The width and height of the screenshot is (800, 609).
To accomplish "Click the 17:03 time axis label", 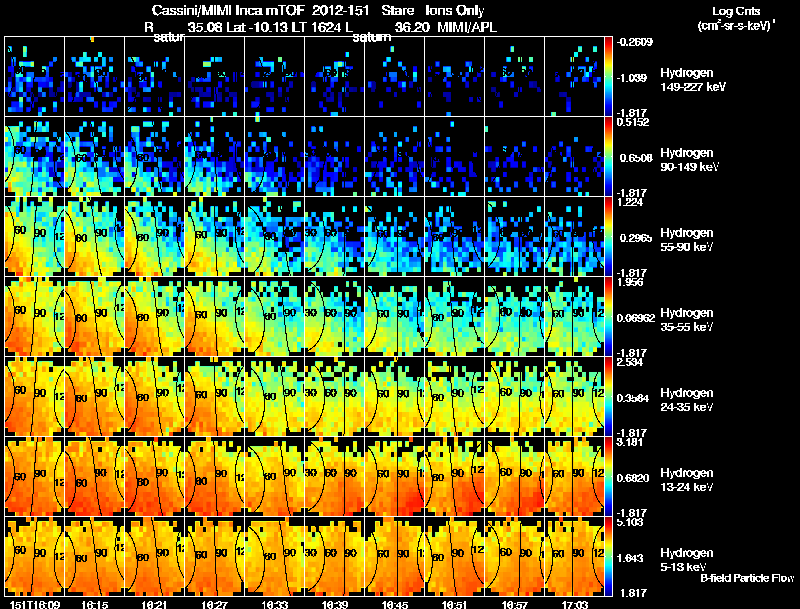I will (574, 604).
